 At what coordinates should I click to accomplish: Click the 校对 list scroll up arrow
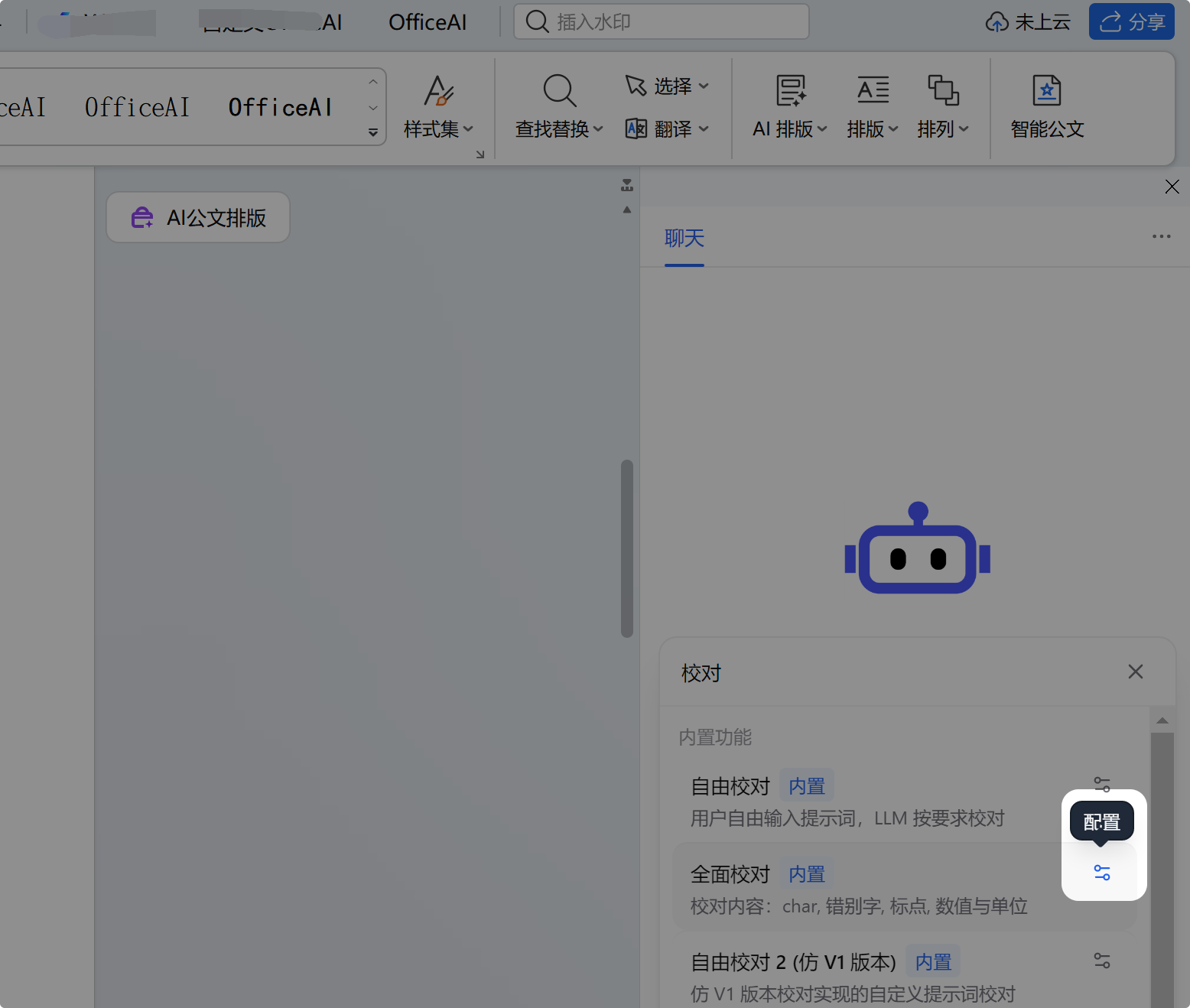(x=1162, y=720)
